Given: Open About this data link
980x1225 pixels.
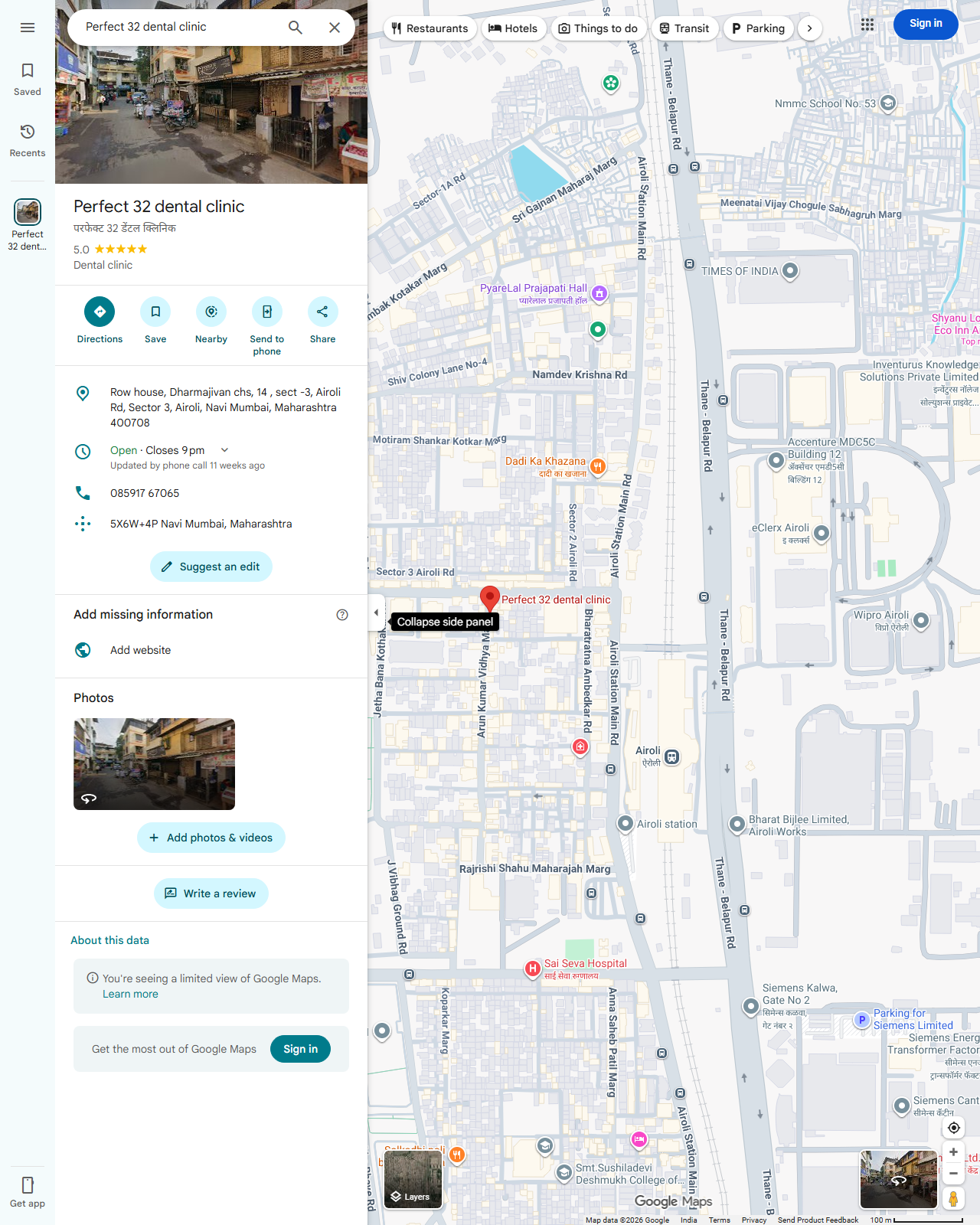Looking at the screenshot, I should tap(110, 940).
